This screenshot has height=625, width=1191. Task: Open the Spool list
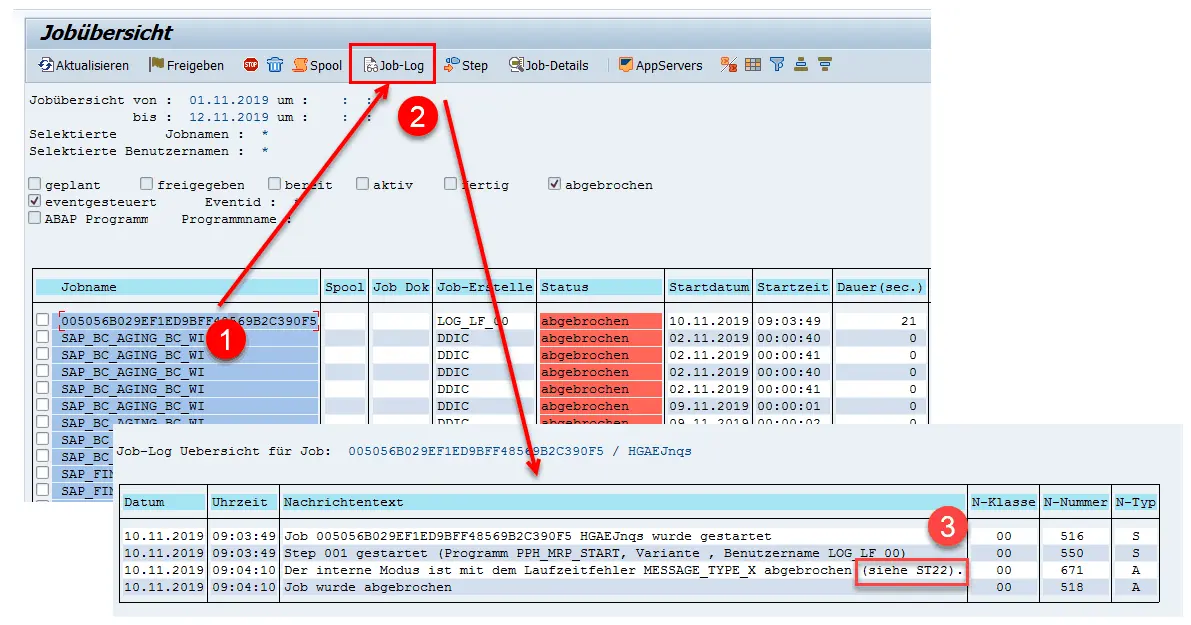coord(317,65)
